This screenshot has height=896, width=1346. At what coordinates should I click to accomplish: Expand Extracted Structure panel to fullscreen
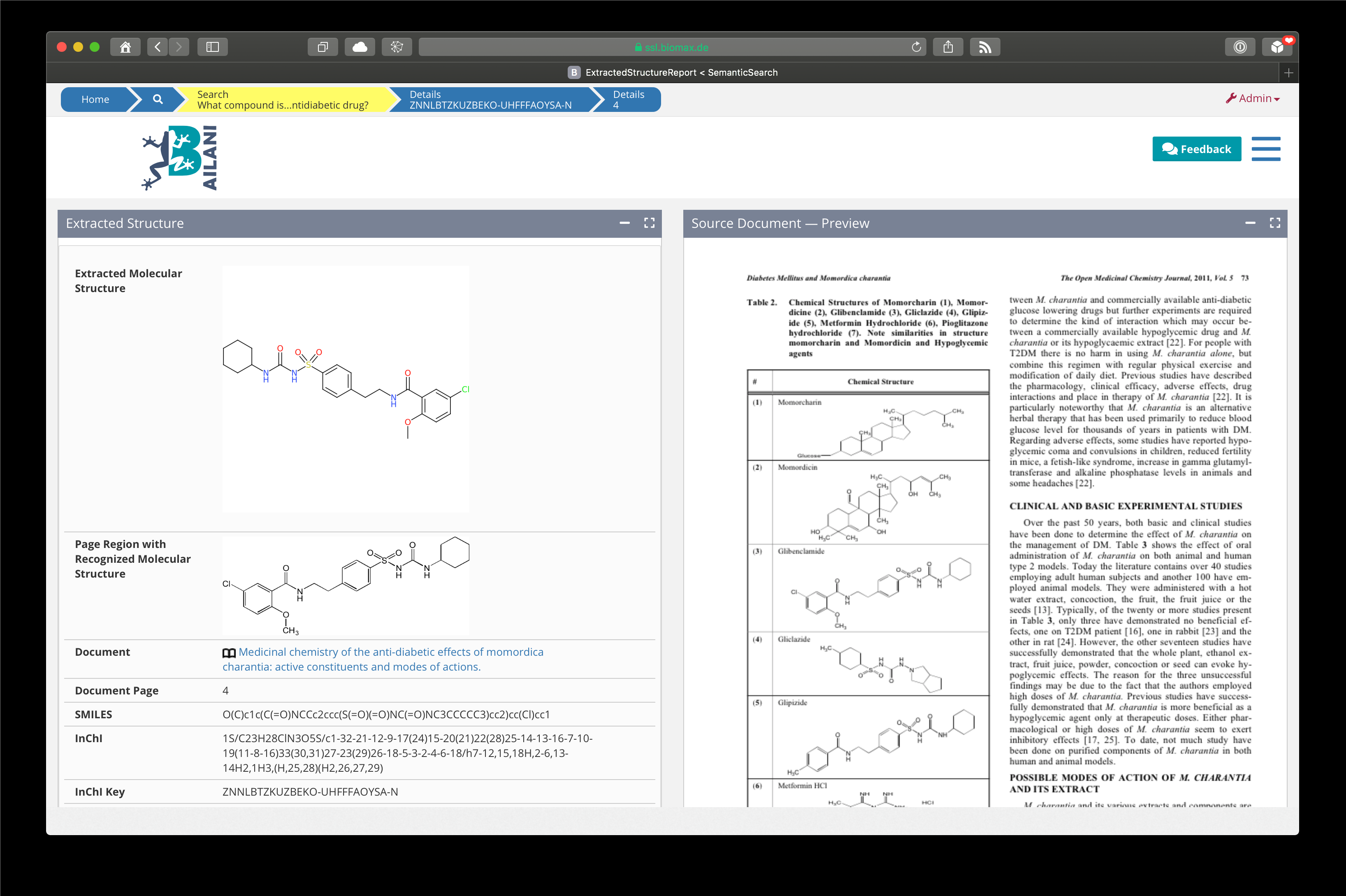point(649,223)
